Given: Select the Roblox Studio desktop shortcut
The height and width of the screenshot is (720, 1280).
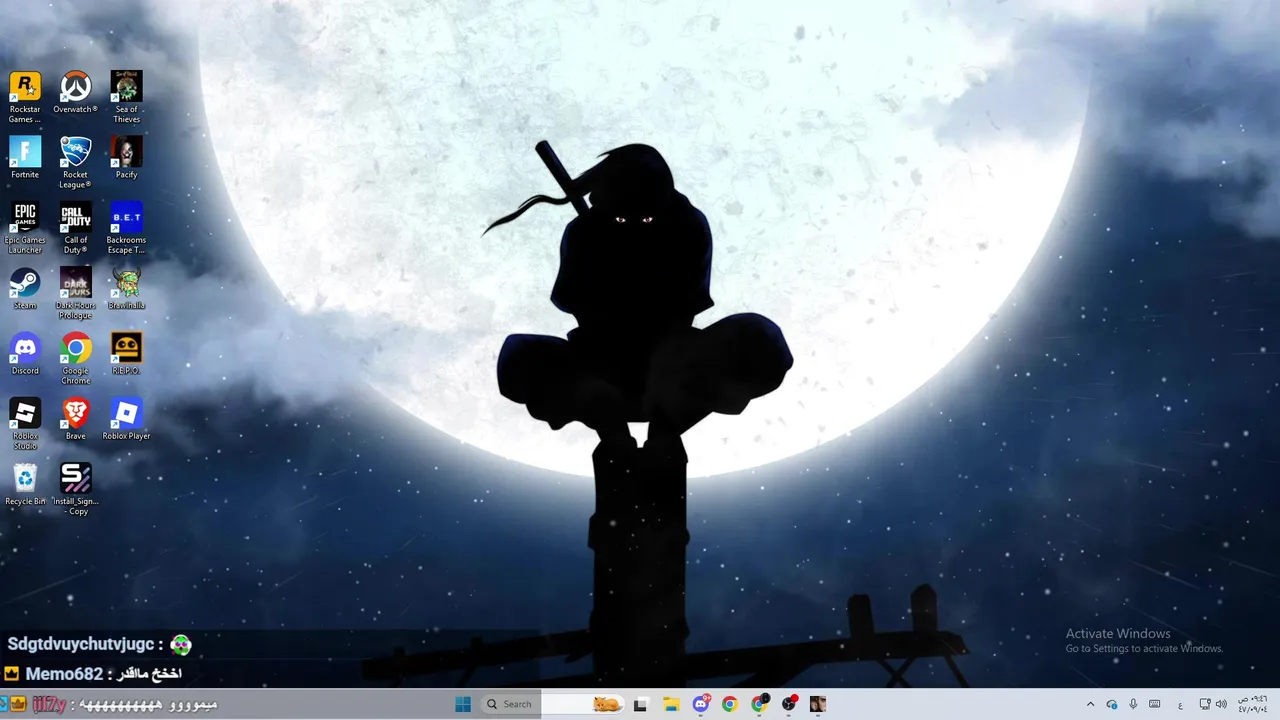Looking at the screenshot, I should coord(25,423).
